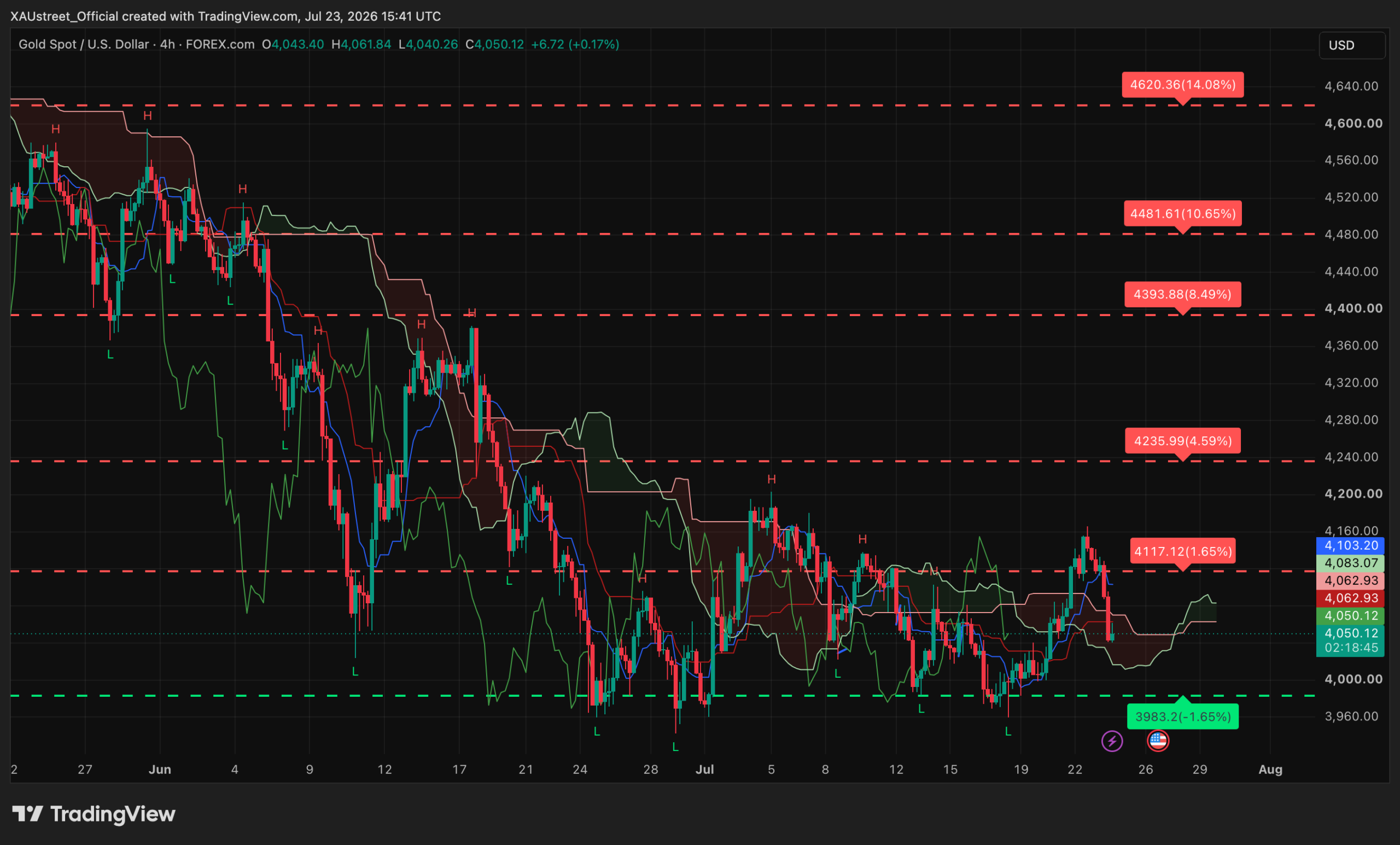Click the TradingView logo at bottom
This screenshot has width=1400, height=845.
point(94,814)
